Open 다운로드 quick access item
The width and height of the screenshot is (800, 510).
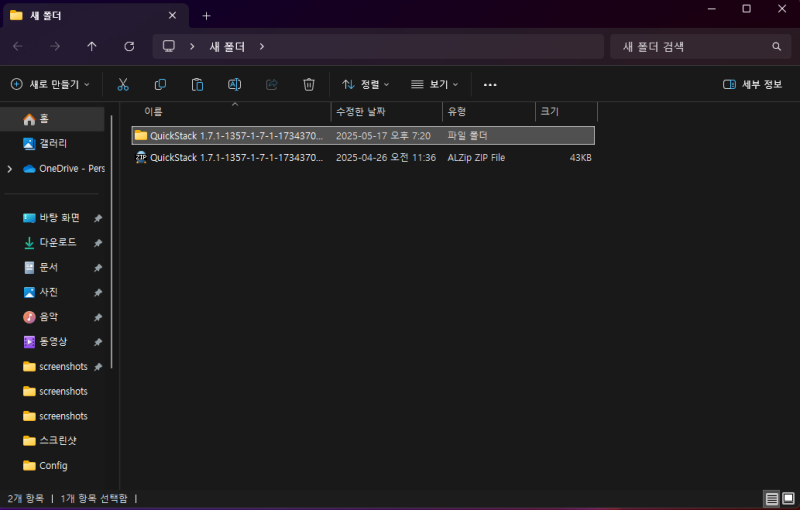point(50,243)
